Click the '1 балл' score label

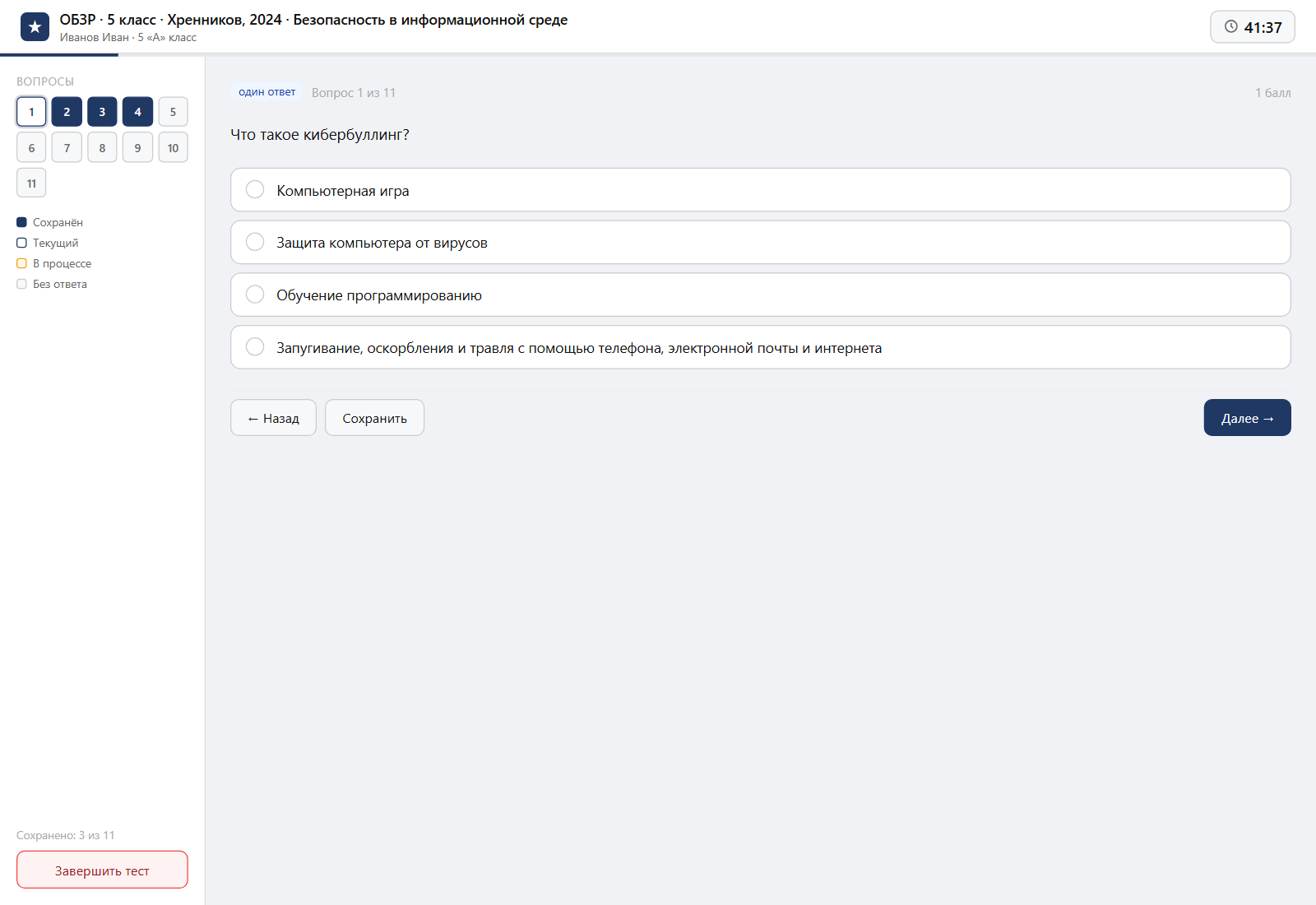(1272, 93)
